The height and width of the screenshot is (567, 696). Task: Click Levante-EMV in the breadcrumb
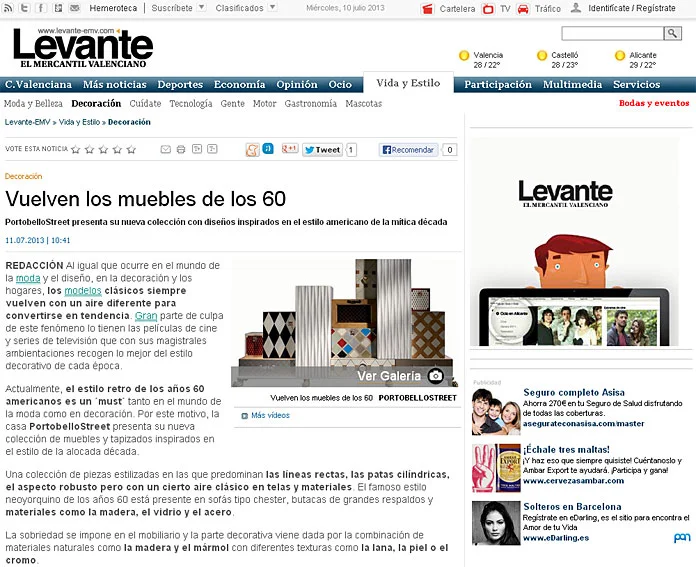(28, 122)
